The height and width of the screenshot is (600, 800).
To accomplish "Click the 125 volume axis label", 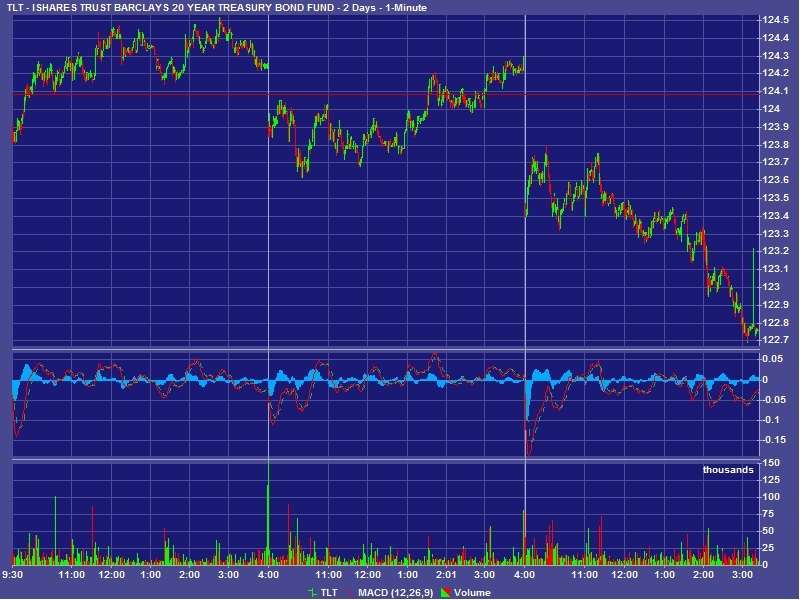I will pos(770,480).
